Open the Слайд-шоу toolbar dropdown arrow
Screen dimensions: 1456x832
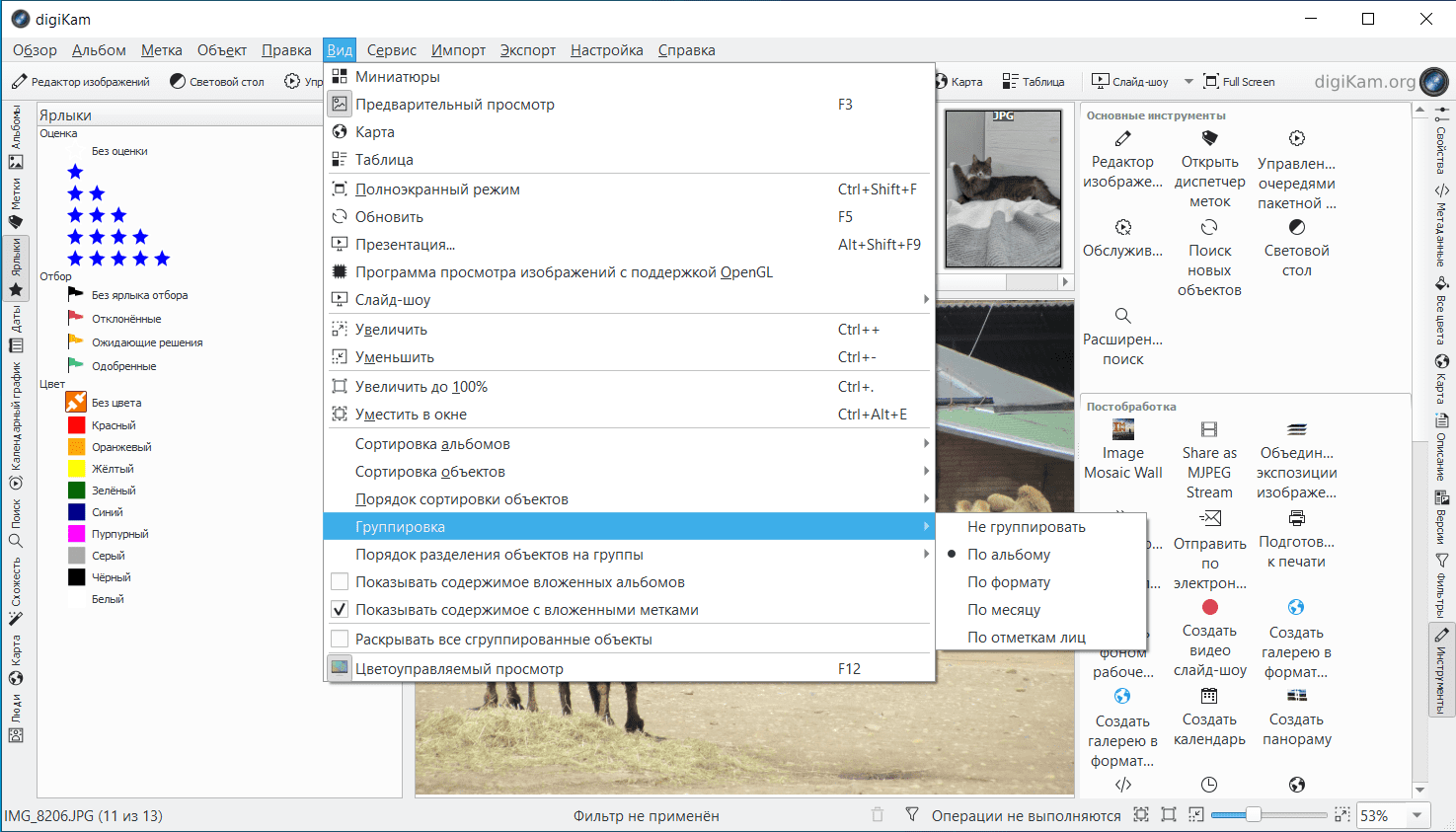click(1188, 82)
